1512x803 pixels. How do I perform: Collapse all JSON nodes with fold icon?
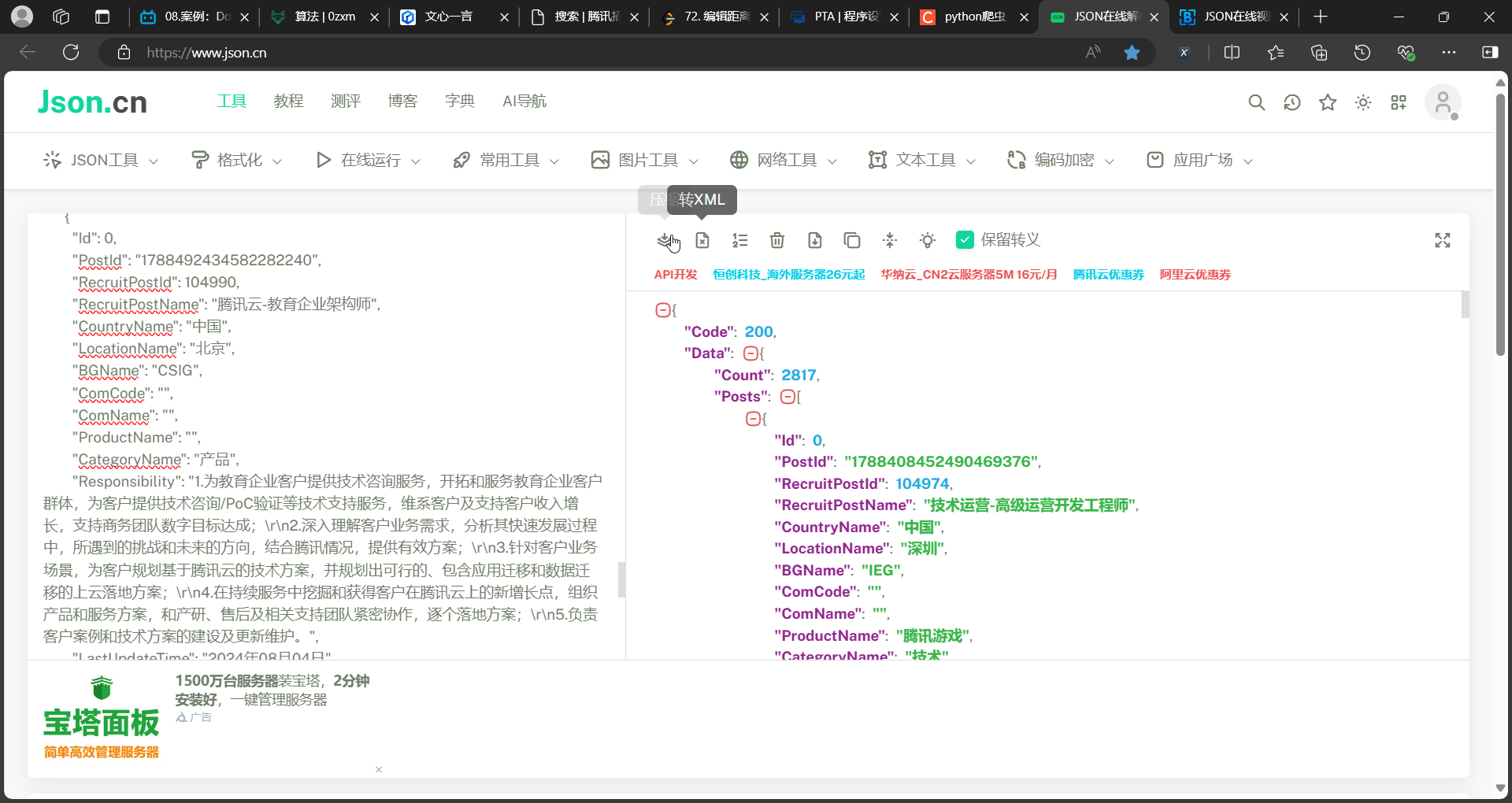(x=890, y=240)
